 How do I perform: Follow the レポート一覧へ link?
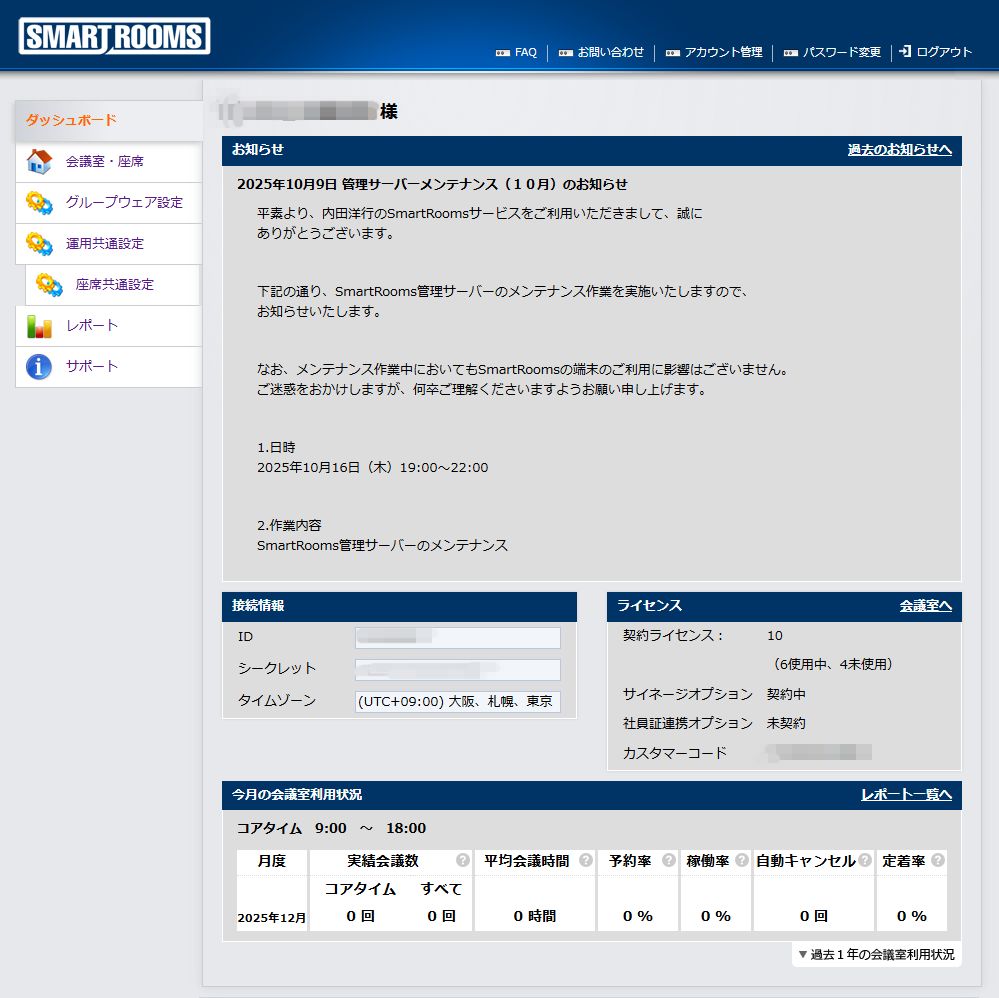[906, 795]
